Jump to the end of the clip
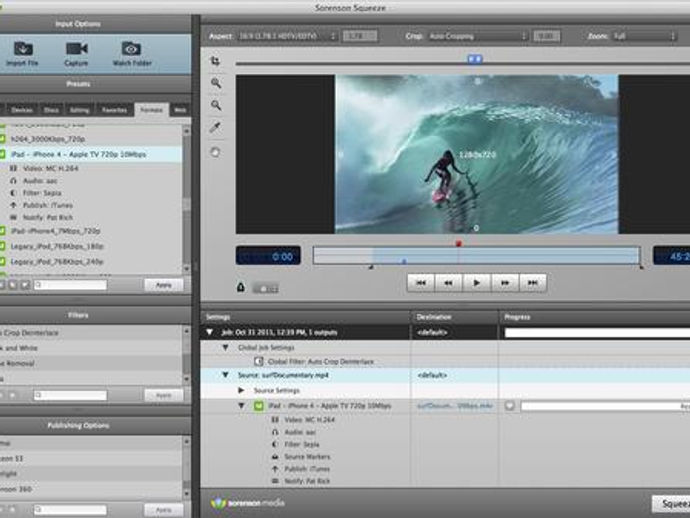The width and height of the screenshot is (690, 518). pos(532,283)
